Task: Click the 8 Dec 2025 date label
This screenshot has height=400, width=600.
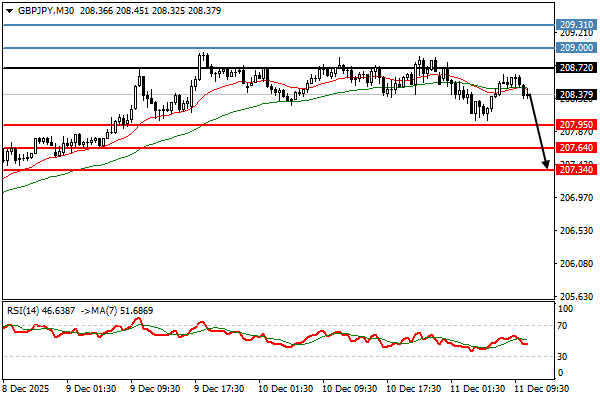Action: click(x=28, y=387)
